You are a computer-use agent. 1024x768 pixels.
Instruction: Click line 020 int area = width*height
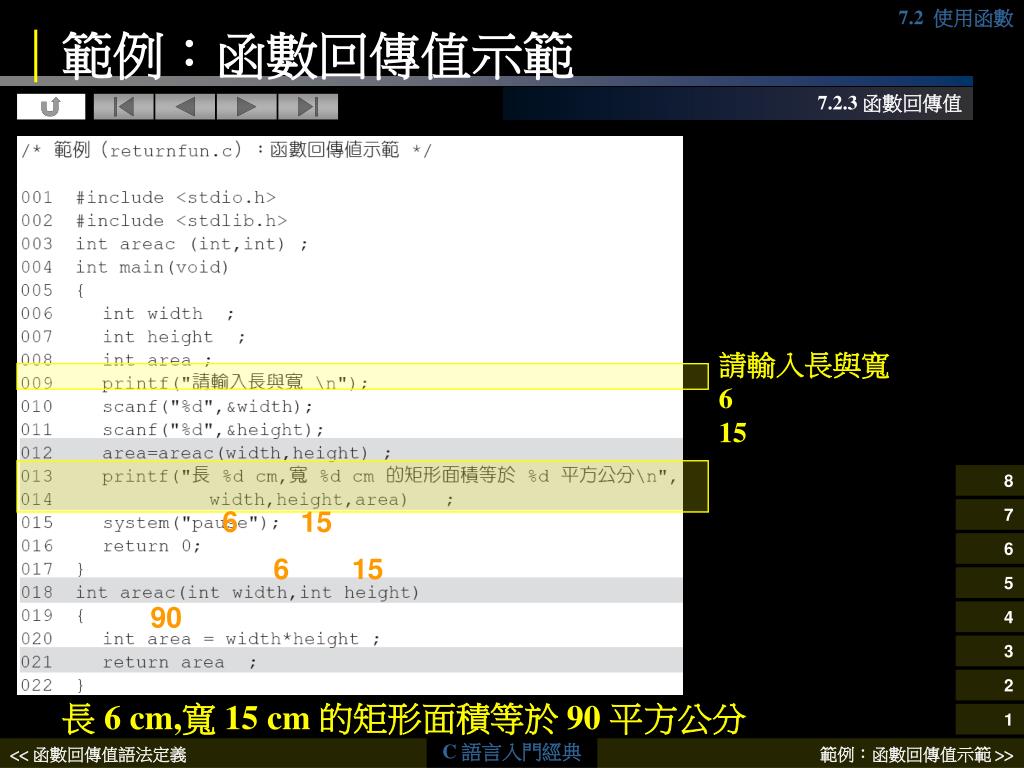coord(200,639)
